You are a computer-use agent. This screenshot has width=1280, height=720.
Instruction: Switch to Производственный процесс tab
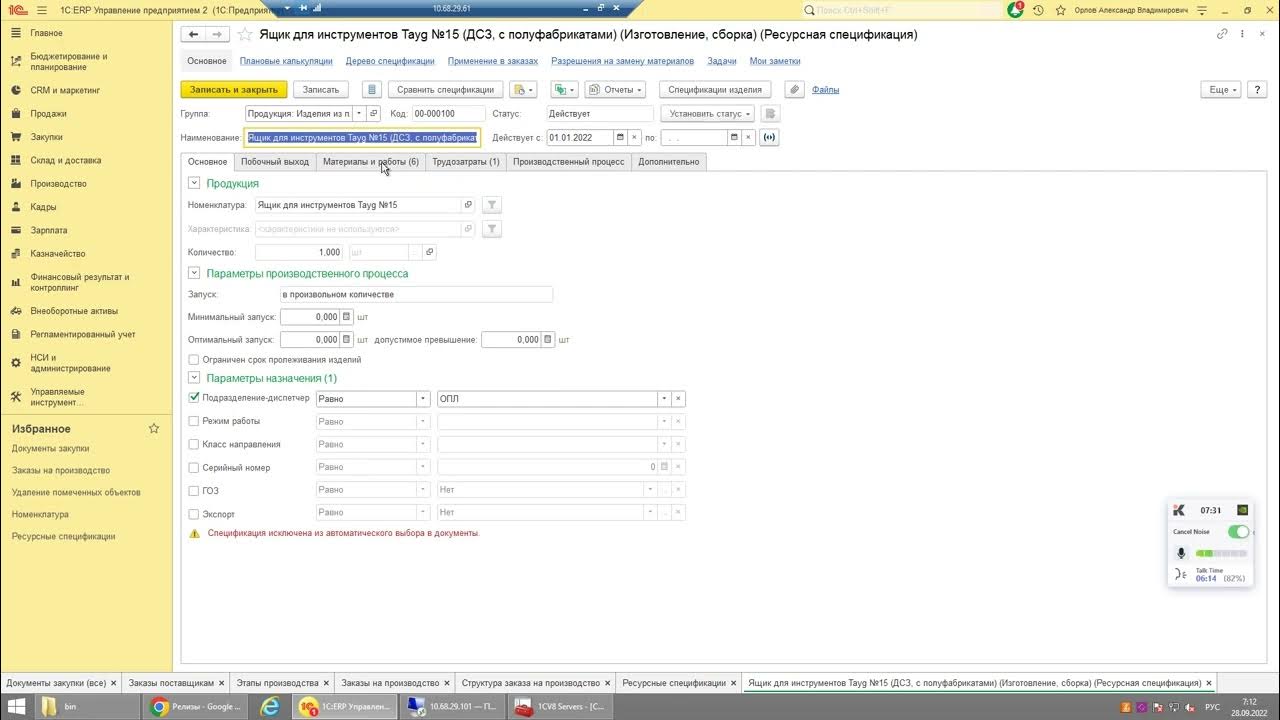click(568, 161)
